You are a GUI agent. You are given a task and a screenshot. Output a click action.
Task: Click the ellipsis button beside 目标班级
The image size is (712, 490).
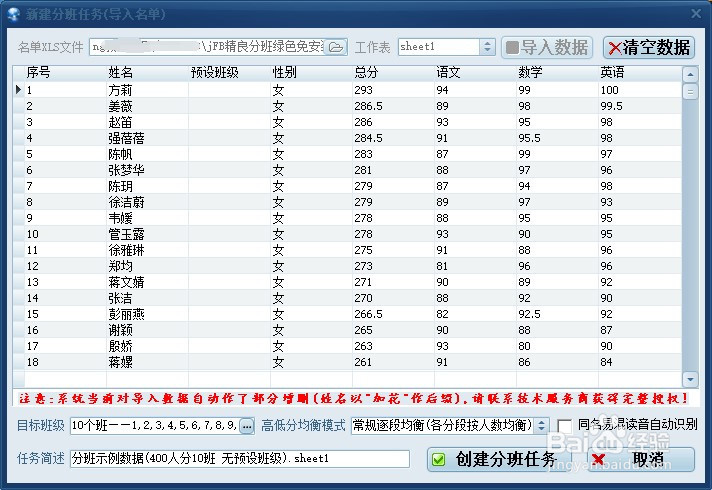pyautogui.click(x=247, y=426)
